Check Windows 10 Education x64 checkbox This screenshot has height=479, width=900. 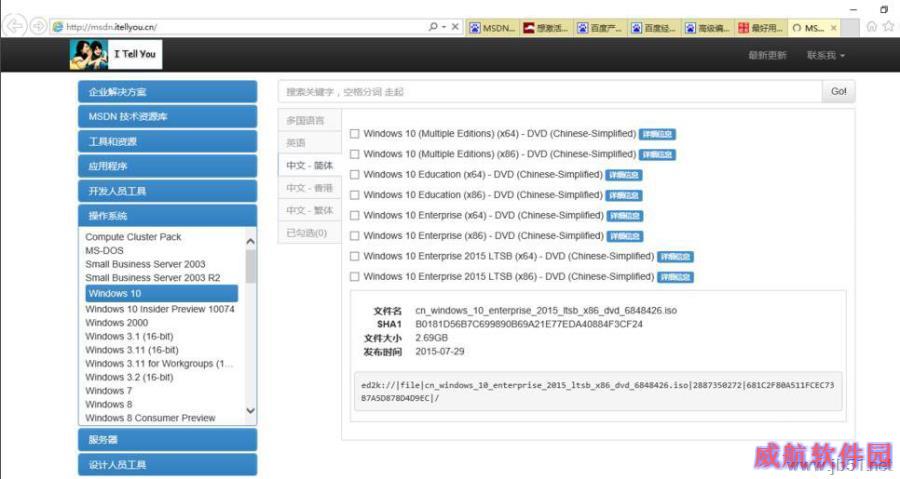pos(355,174)
